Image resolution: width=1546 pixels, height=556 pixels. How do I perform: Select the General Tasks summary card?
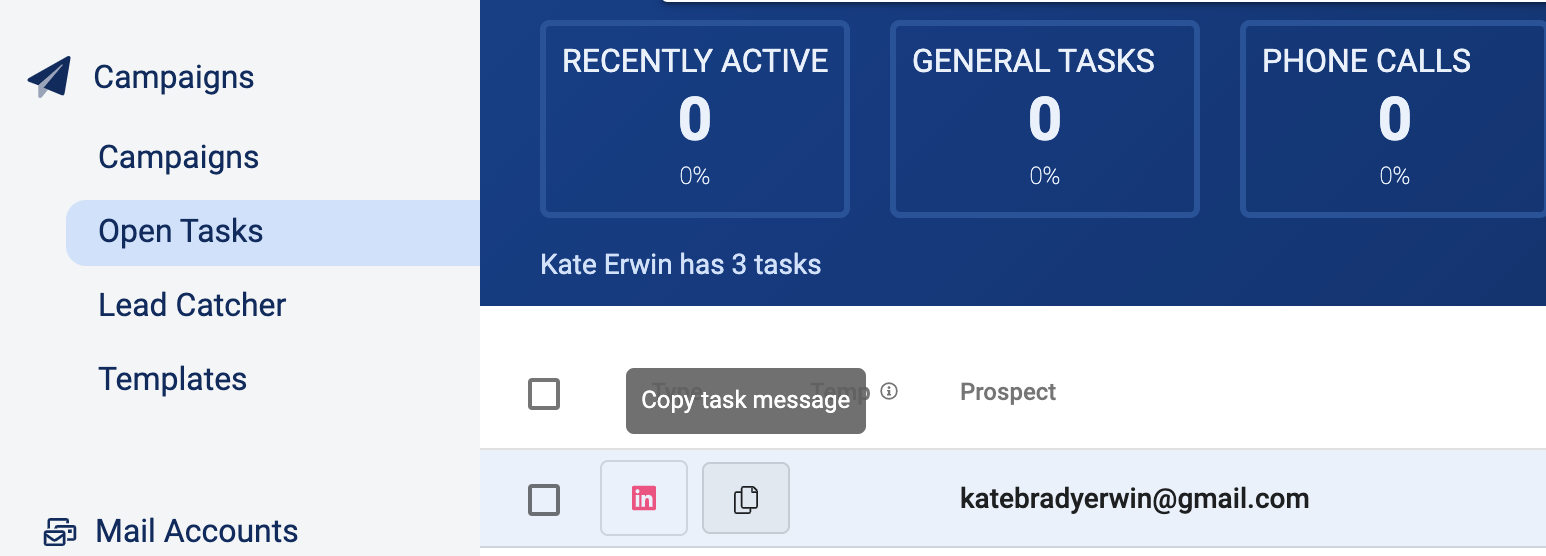coord(1044,119)
